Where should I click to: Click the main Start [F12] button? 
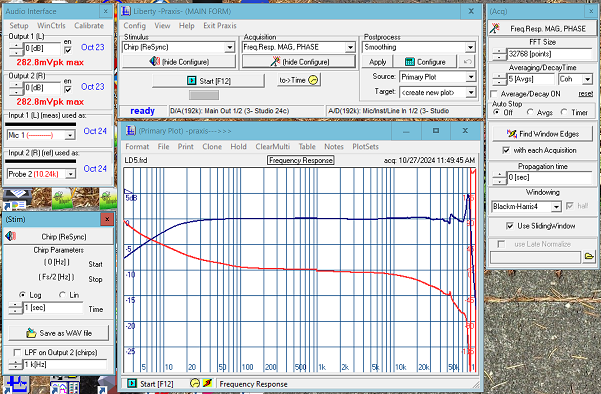tap(209, 81)
